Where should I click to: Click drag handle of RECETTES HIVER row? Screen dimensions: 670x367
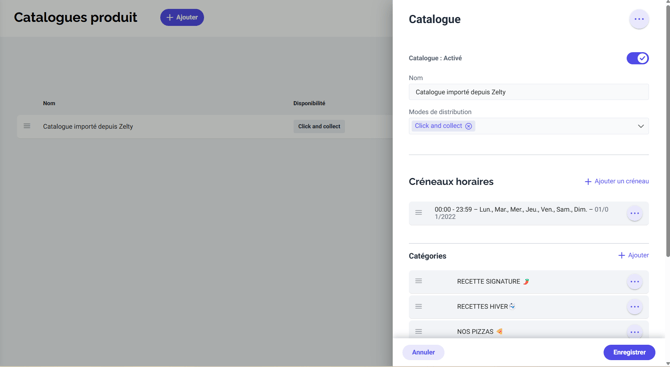click(418, 306)
